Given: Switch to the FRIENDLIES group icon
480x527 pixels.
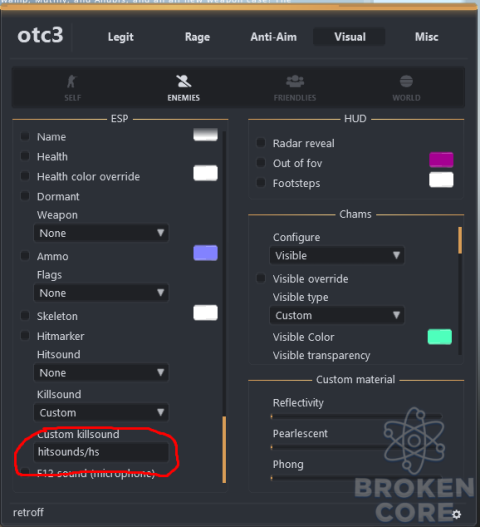Looking at the screenshot, I should [x=295, y=81].
